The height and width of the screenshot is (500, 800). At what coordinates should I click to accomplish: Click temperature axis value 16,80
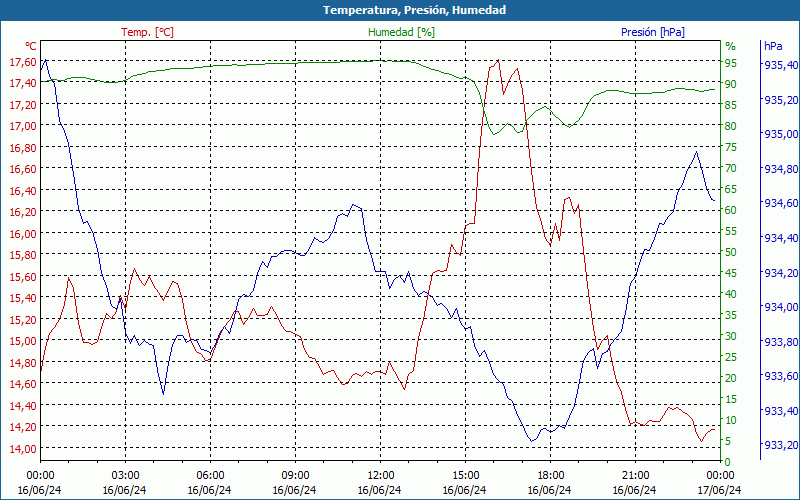click(23, 147)
